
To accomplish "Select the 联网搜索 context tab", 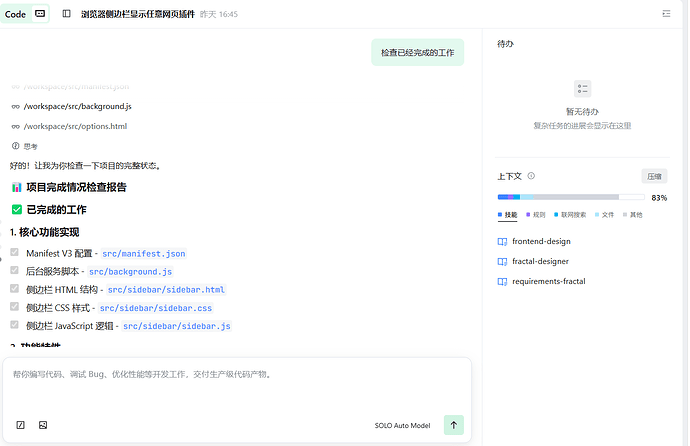I will click(x=570, y=215).
